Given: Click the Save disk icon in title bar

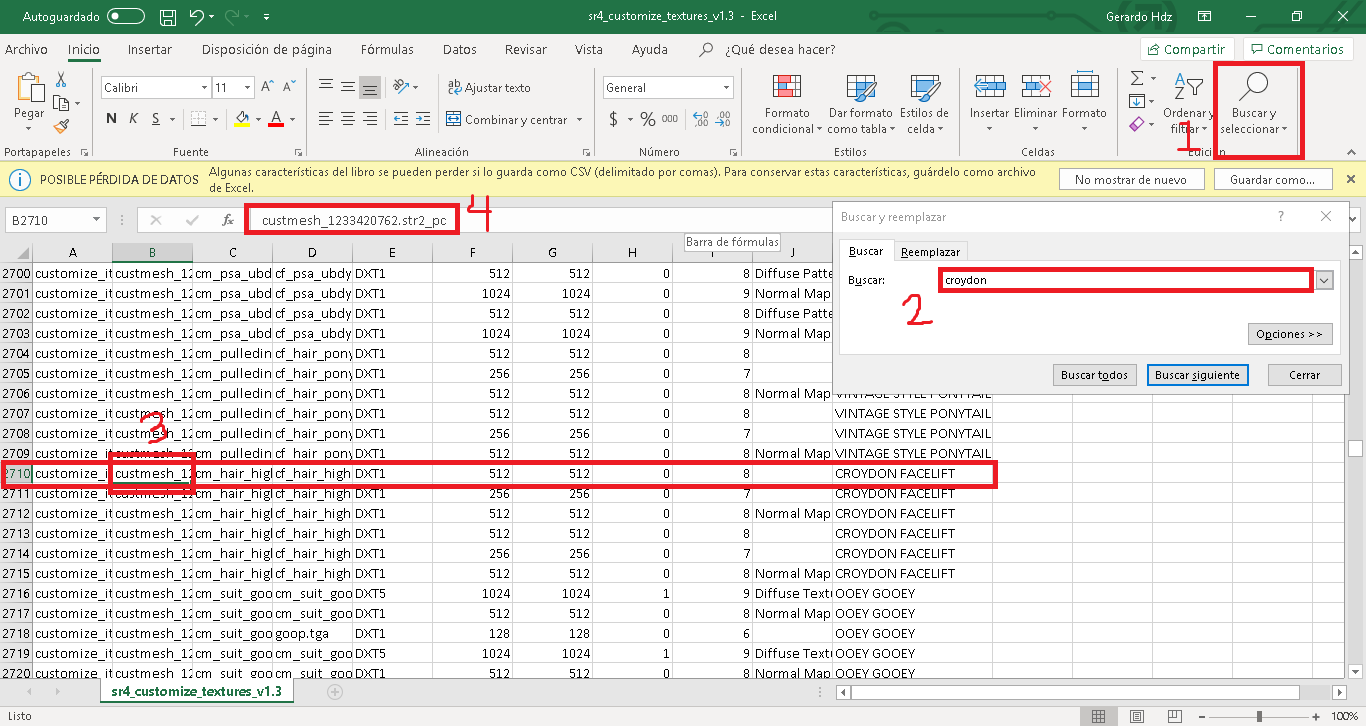Looking at the screenshot, I should (168, 16).
